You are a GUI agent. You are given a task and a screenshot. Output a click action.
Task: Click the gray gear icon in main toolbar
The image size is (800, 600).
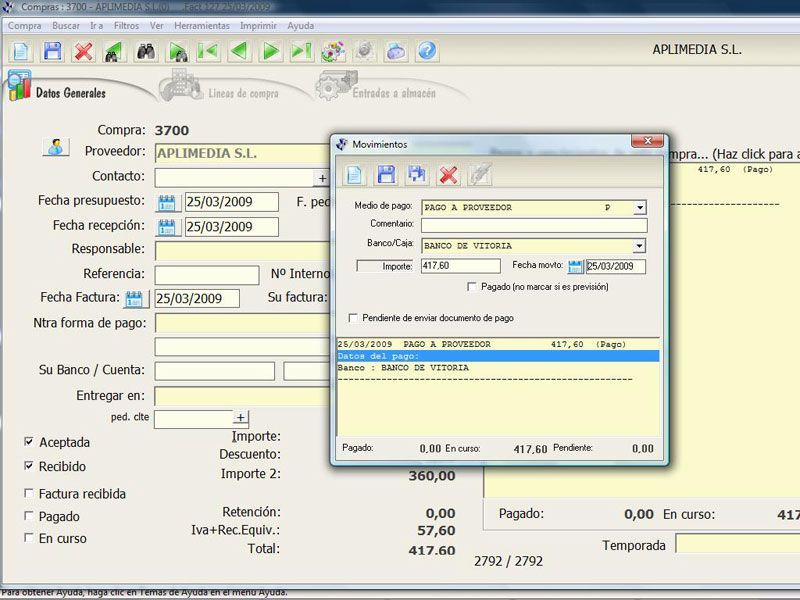pyautogui.click(x=364, y=52)
